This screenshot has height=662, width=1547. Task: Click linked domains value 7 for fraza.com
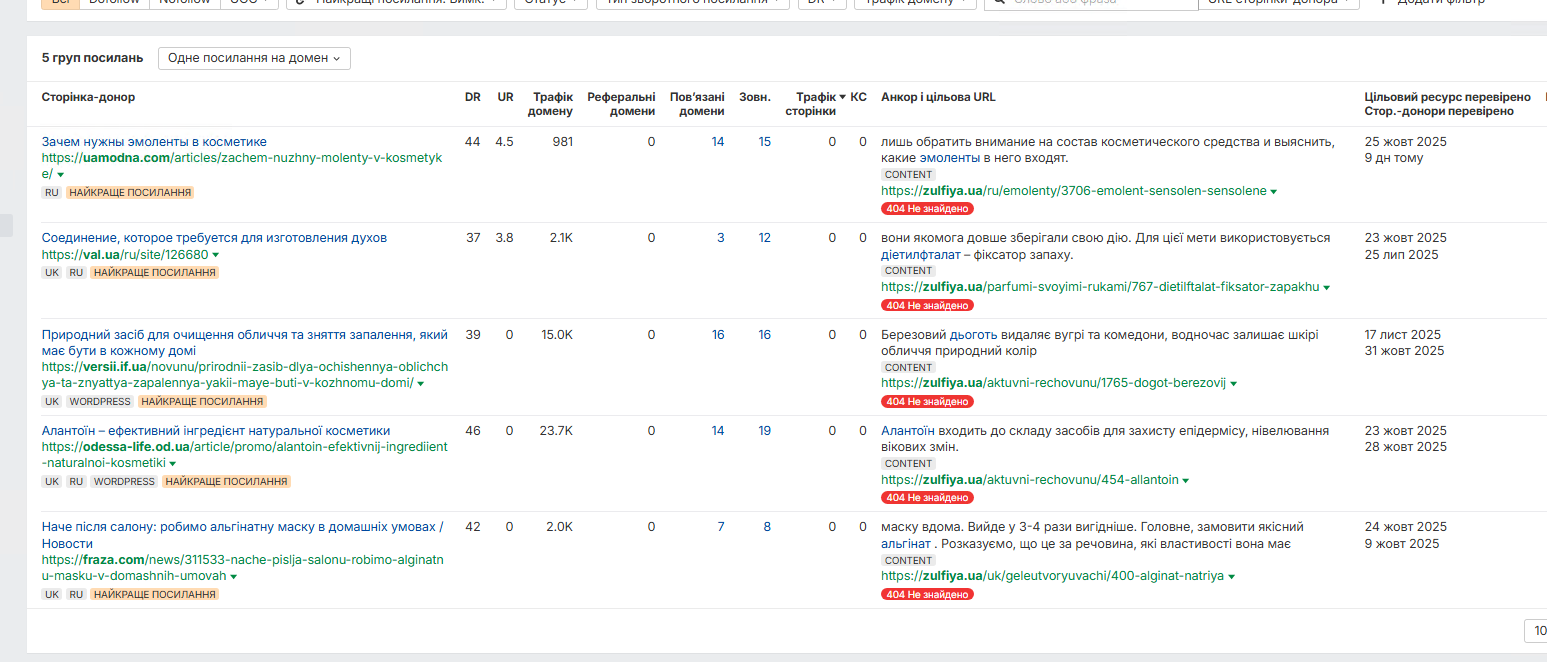click(721, 527)
